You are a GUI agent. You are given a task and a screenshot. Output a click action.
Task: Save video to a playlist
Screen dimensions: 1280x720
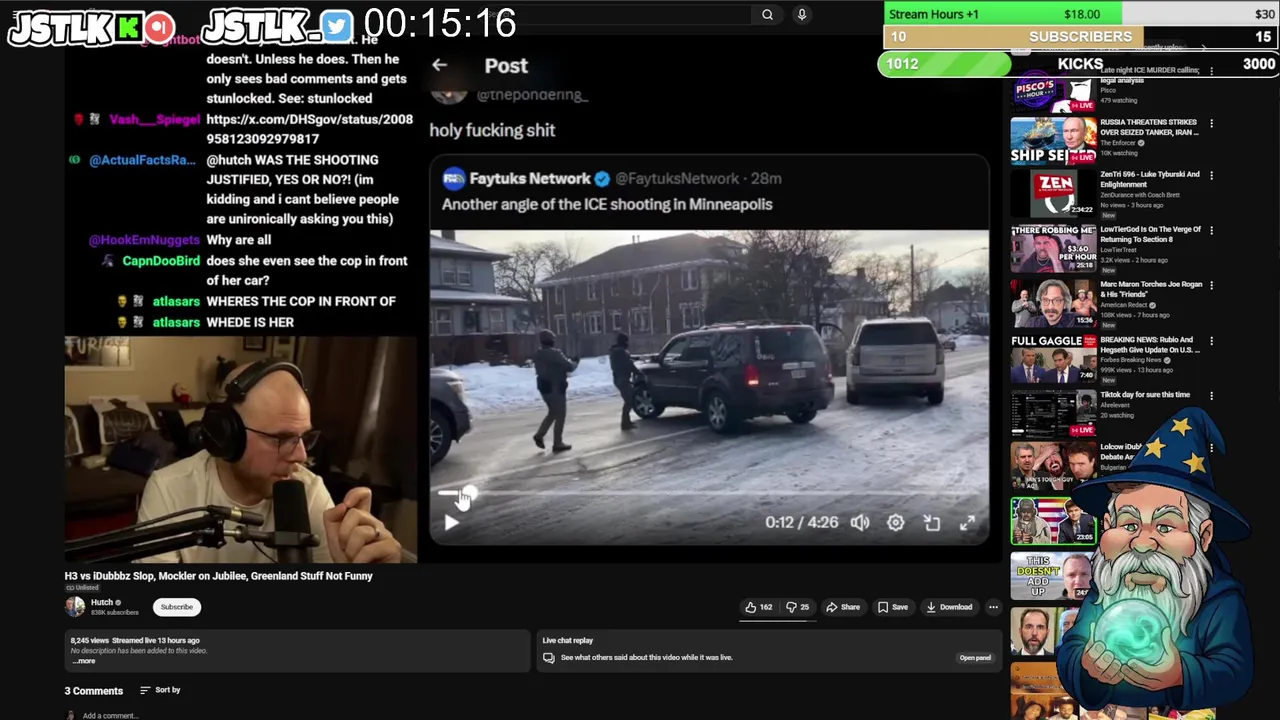893,607
